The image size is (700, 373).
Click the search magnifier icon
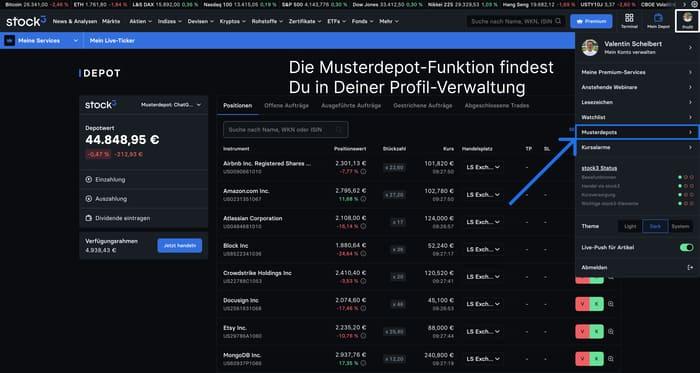pyautogui.click(x=558, y=21)
